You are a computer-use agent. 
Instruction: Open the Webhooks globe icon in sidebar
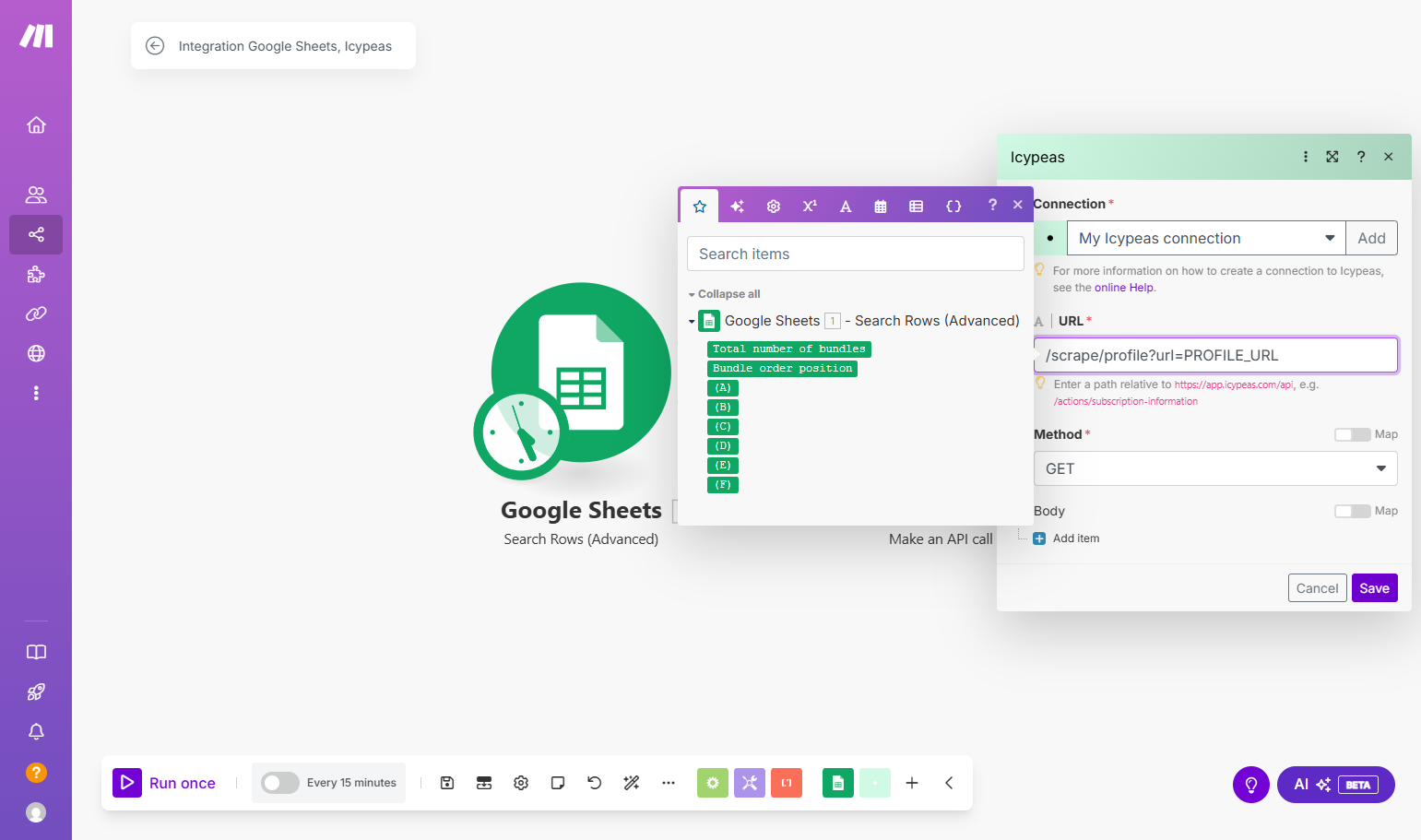pyautogui.click(x=36, y=353)
